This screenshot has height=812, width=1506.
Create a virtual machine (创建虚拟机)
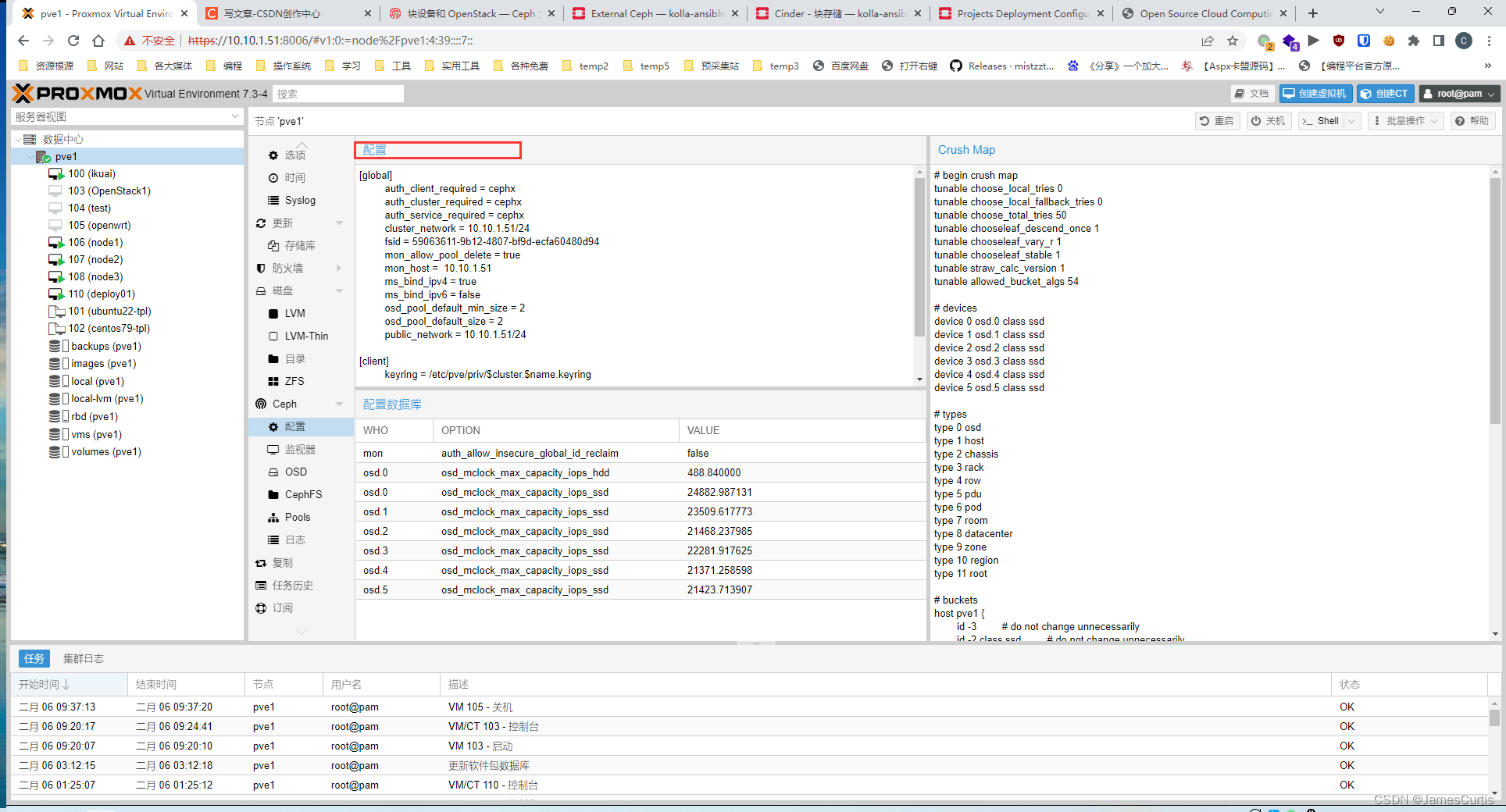1316,94
